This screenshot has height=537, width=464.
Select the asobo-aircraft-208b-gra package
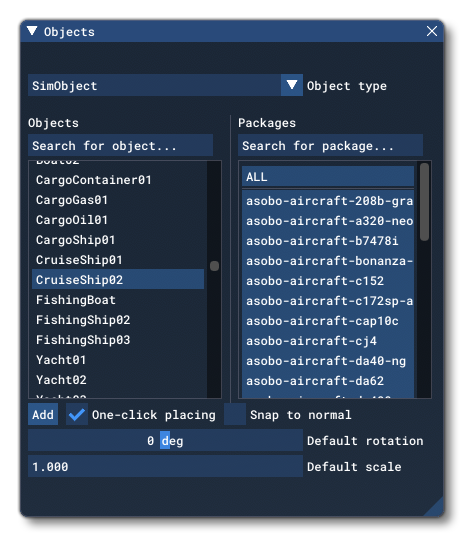(328, 201)
